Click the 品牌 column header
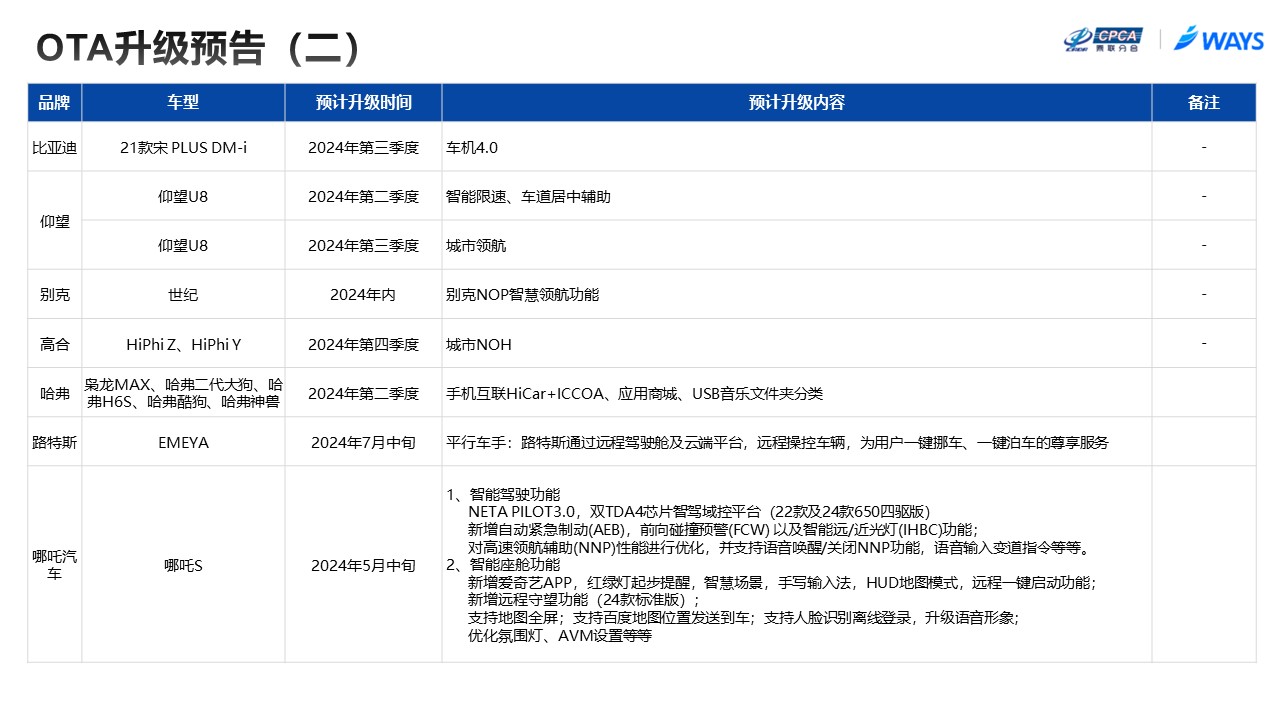 click(x=54, y=102)
